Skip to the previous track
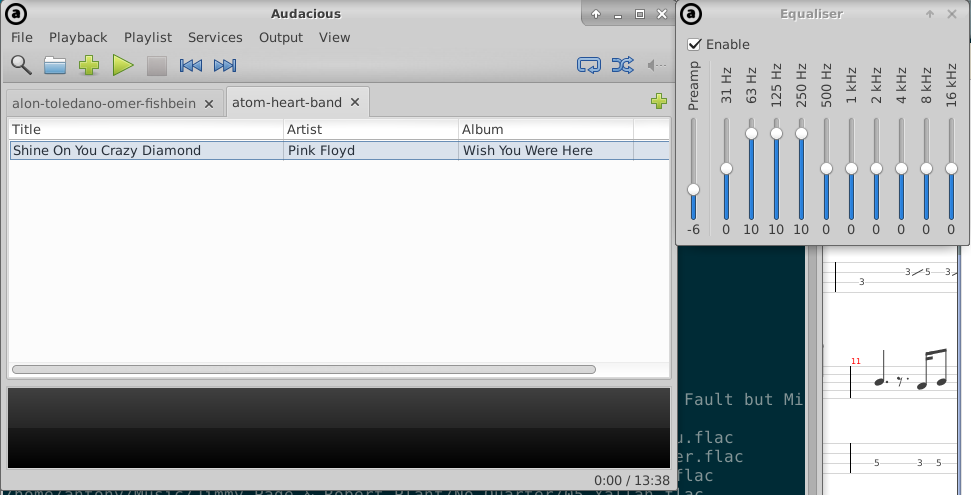 point(191,65)
